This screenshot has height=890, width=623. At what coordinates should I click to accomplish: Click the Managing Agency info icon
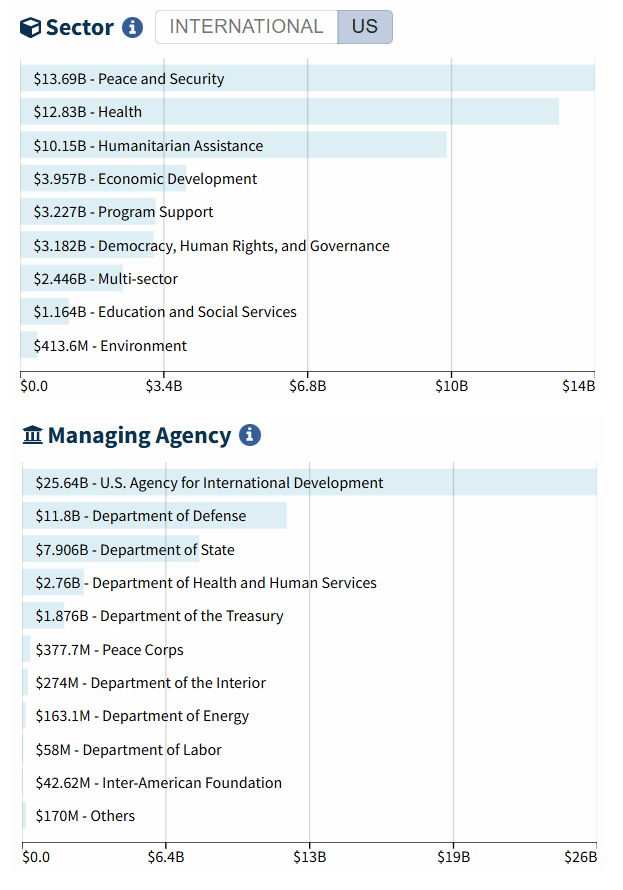pos(250,435)
